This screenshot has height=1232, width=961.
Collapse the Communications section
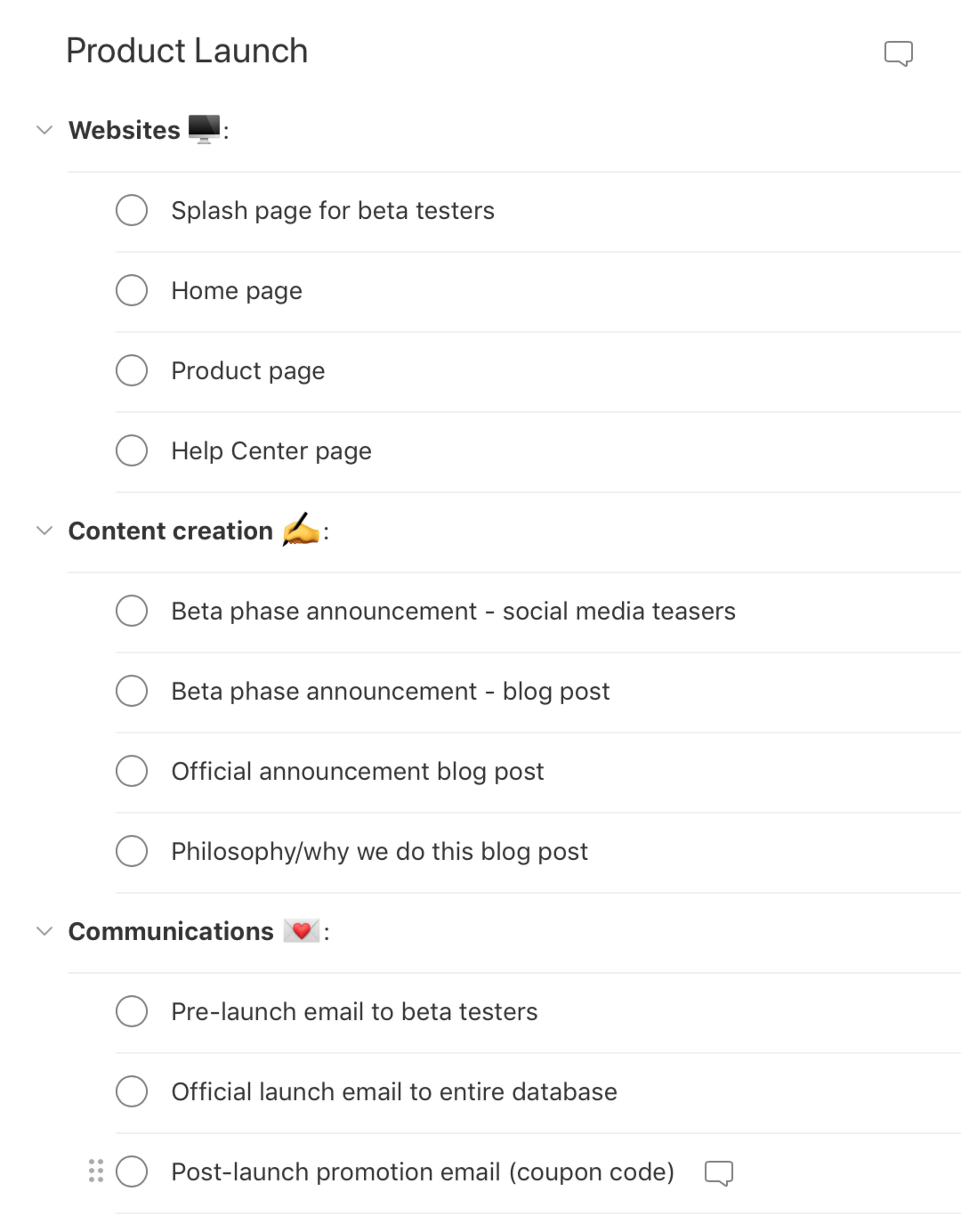pyautogui.click(x=45, y=931)
